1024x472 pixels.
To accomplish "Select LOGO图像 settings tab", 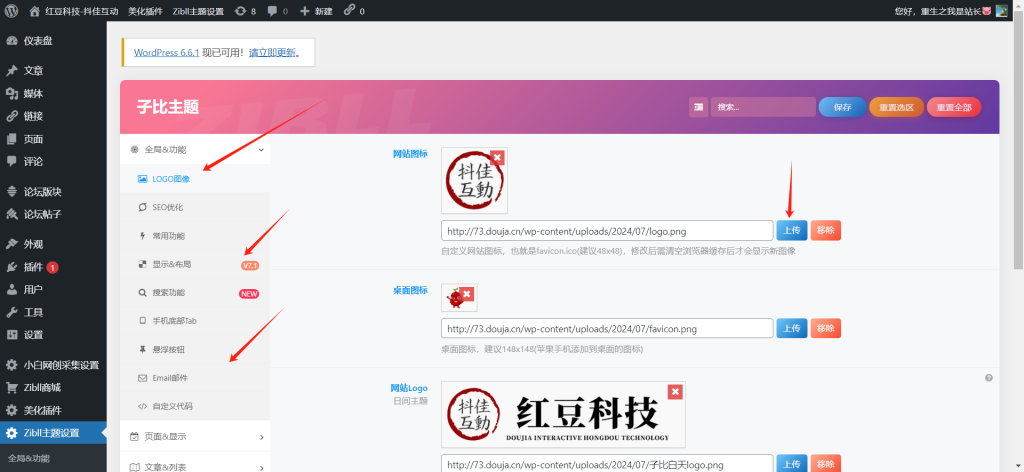I will pos(195,179).
